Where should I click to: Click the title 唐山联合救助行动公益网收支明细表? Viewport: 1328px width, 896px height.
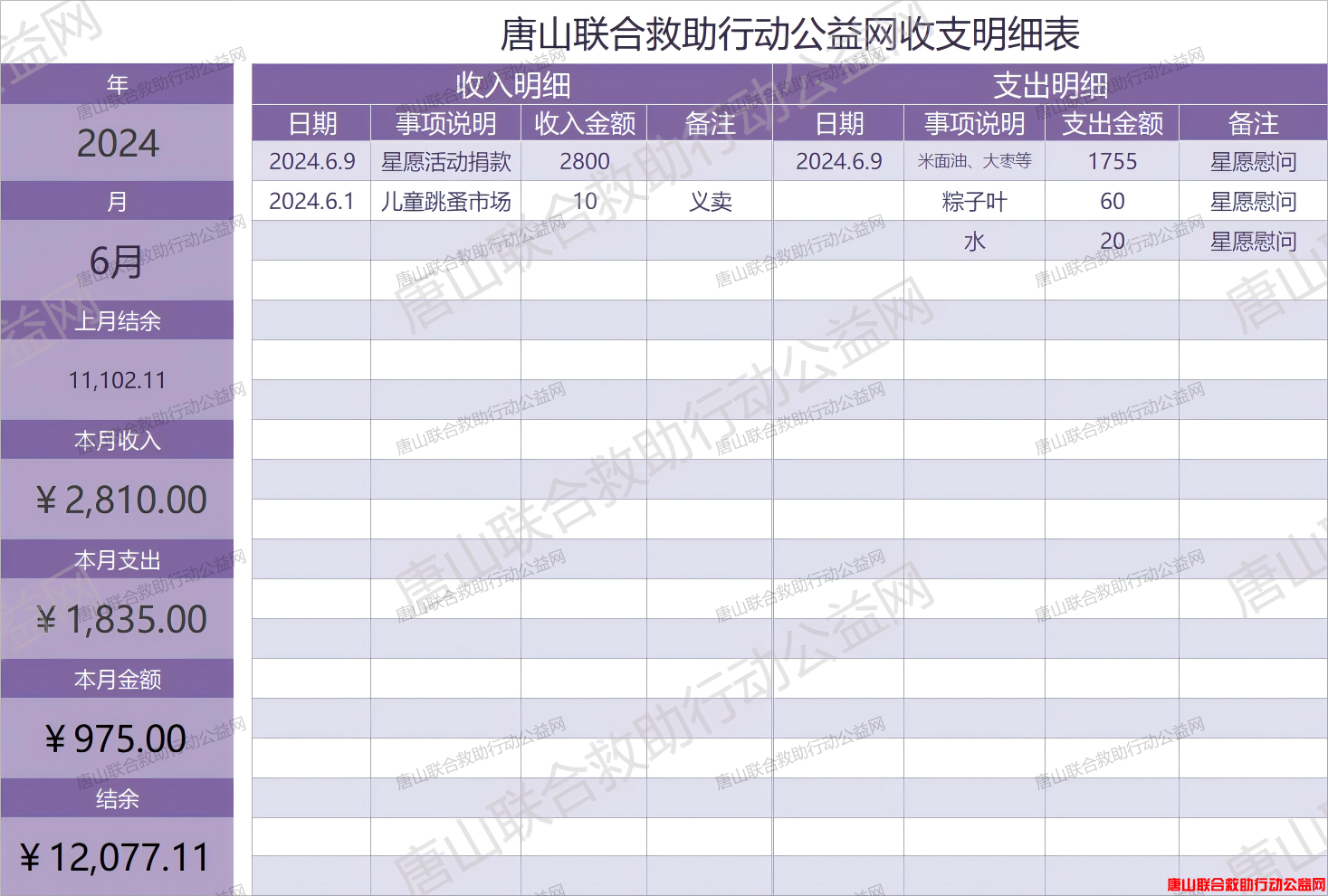pyautogui.click(x=789, y=34)
